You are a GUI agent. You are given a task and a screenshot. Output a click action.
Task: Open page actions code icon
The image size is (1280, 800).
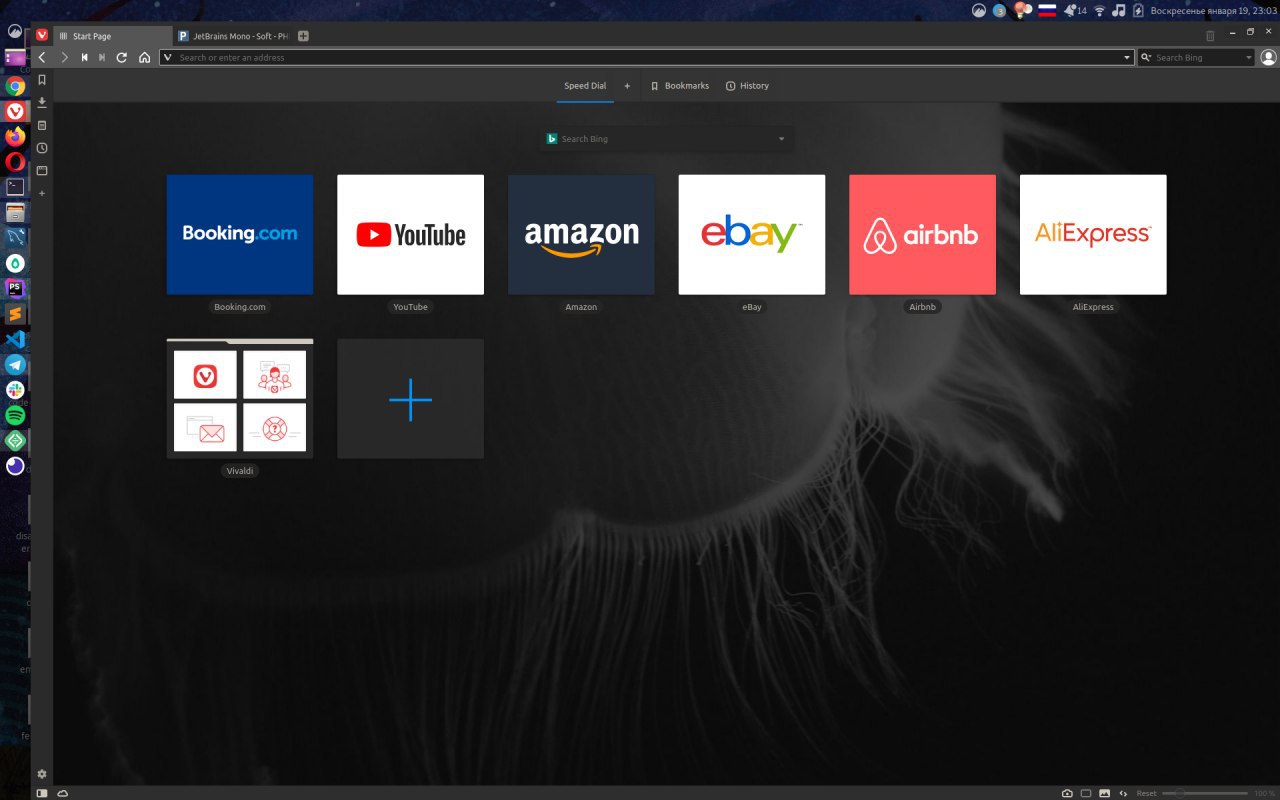click(x=1123, y=793)
